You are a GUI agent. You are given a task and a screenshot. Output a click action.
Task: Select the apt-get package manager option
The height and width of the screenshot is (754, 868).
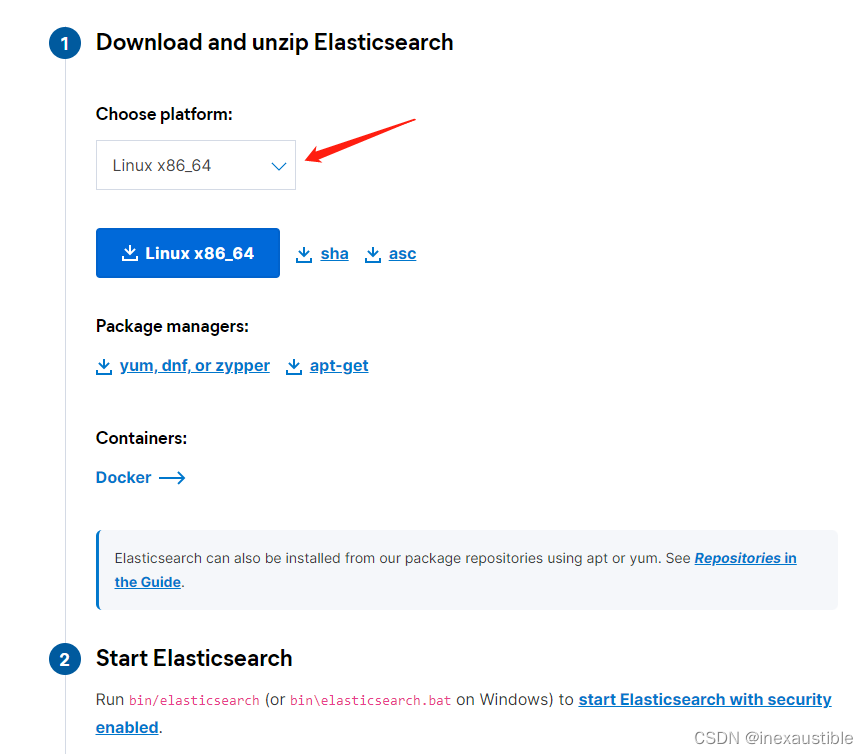click(x=338, y=366)
